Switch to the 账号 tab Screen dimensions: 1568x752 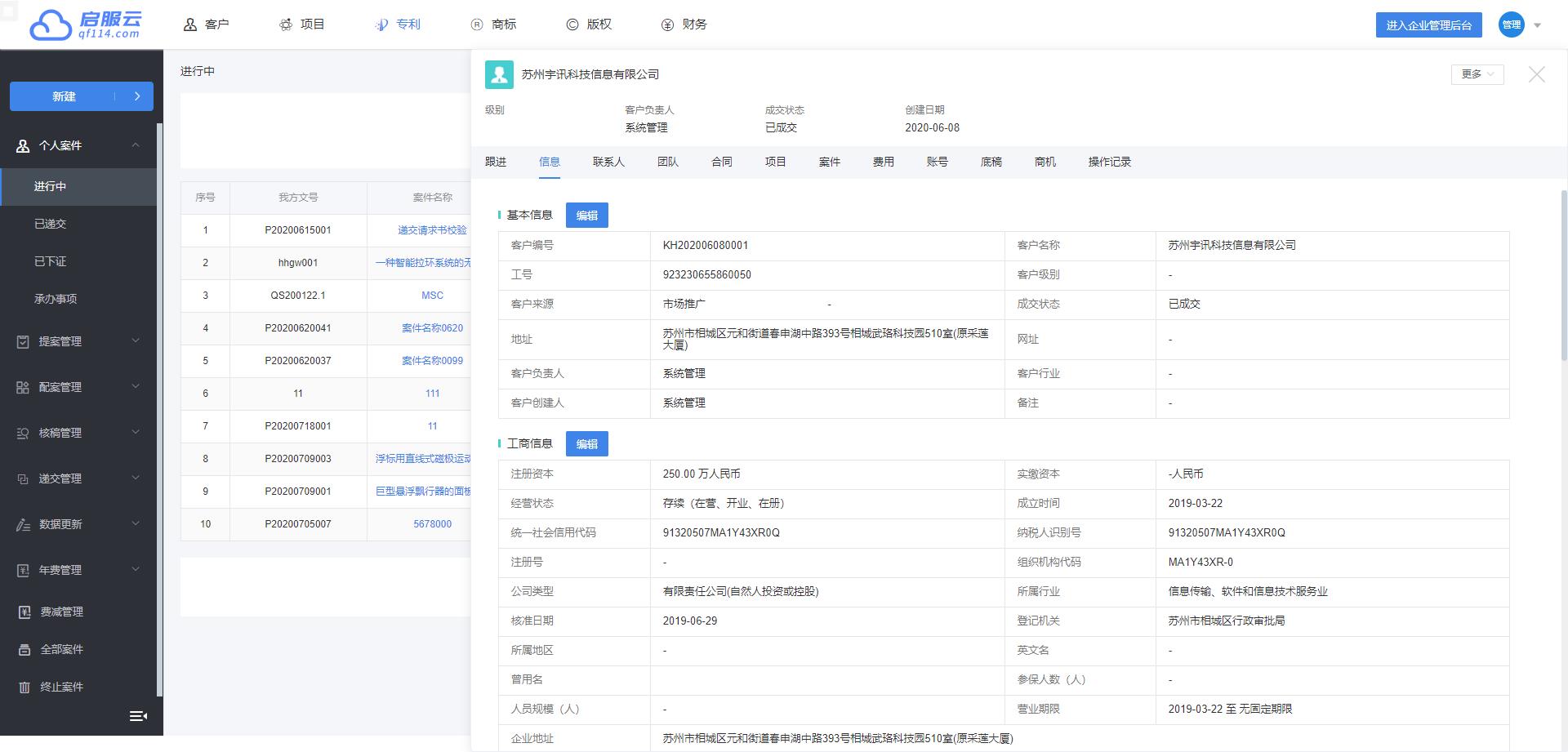(x=938, y=162)
